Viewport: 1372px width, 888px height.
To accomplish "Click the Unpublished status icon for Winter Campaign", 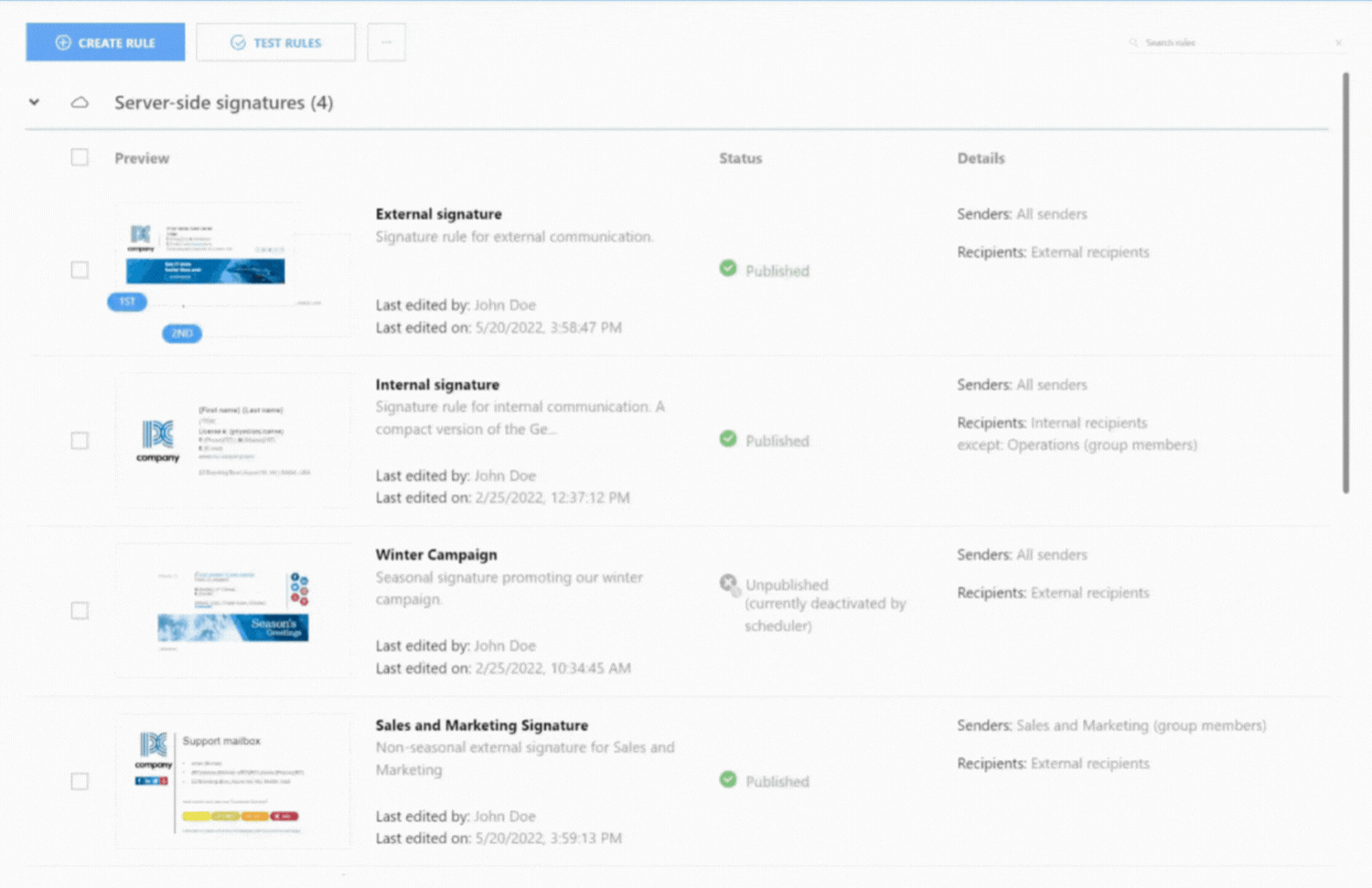I will click(x=729, y=583).
